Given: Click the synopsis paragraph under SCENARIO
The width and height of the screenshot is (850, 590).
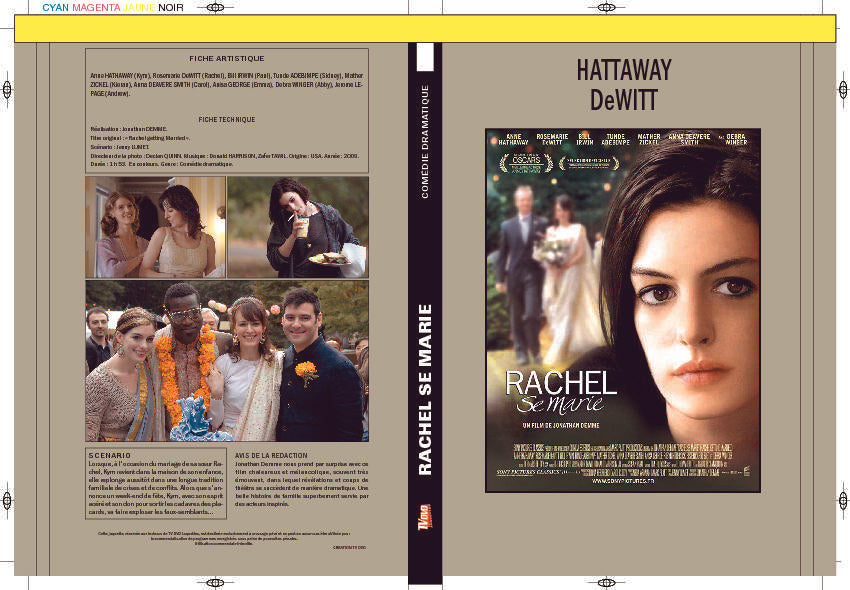Looking at the screenshot, I should (x=156, y=488).
